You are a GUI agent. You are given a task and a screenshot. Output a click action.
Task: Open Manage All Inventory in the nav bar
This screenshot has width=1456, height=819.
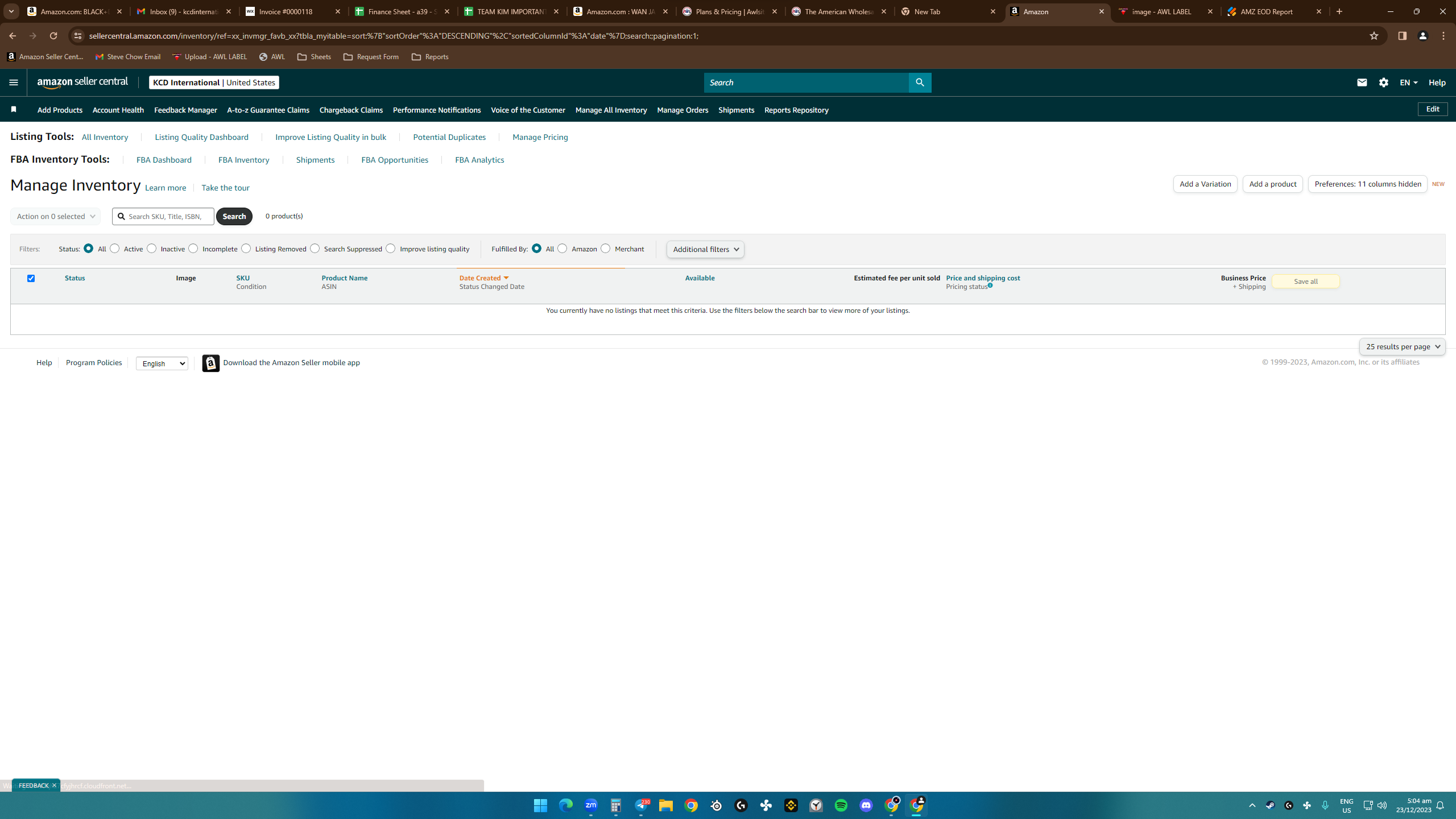pos(611,110)
